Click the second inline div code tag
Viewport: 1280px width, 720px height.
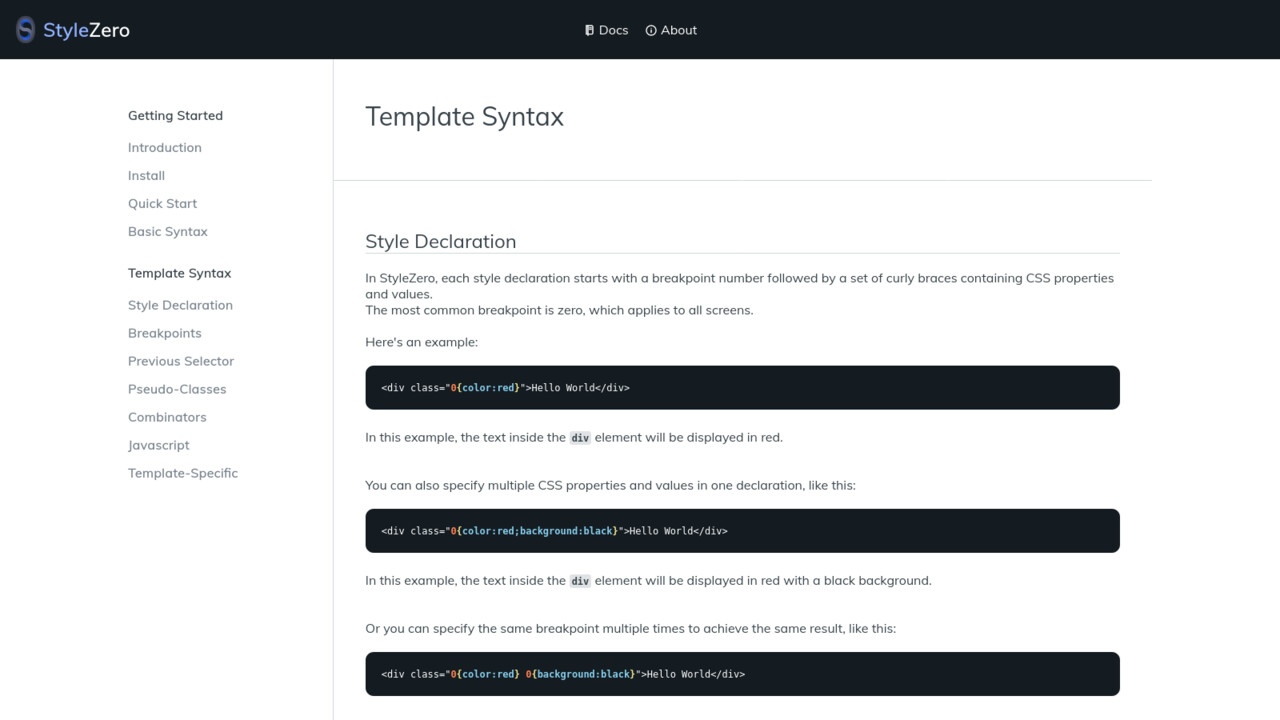[x=580, y=580]
